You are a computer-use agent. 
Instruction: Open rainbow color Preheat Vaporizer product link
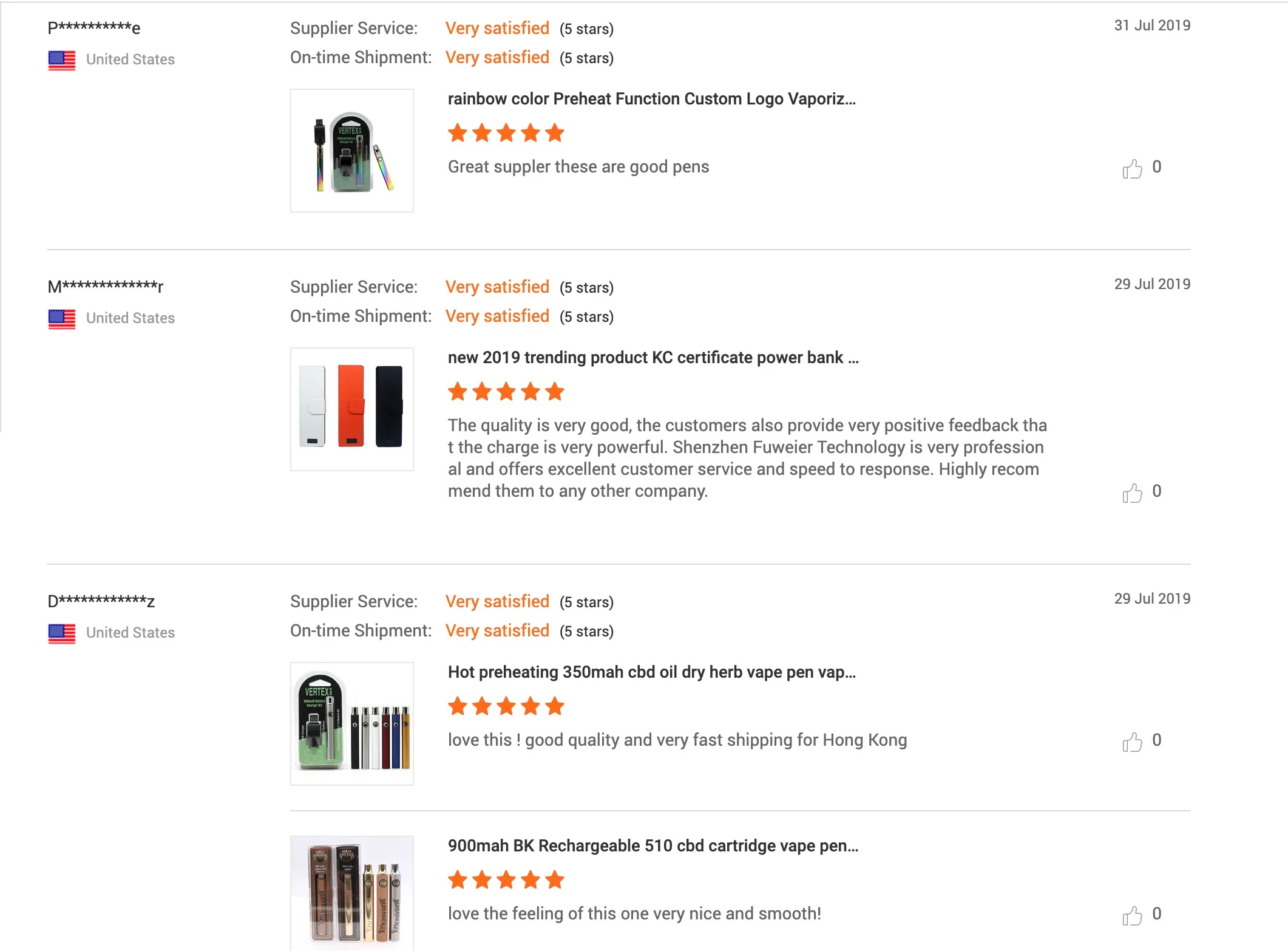click(651, 99)
